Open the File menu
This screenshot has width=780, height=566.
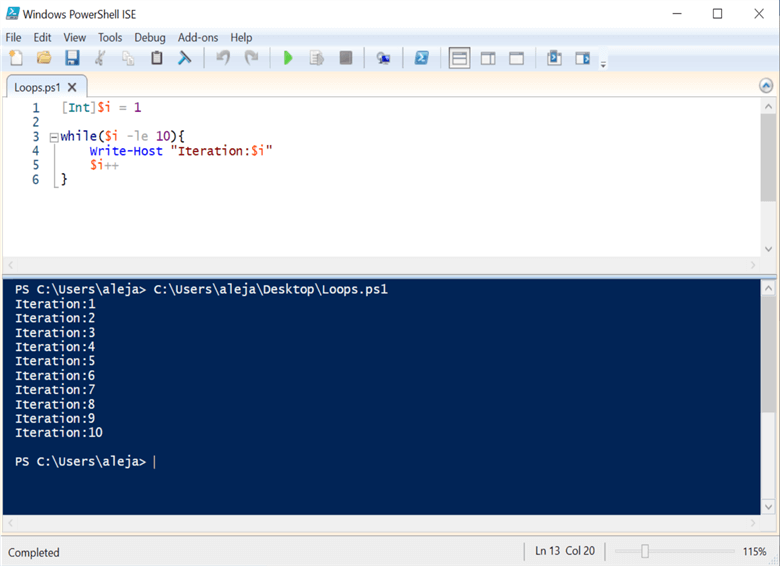pyautogui.click(x=13, y=38)
